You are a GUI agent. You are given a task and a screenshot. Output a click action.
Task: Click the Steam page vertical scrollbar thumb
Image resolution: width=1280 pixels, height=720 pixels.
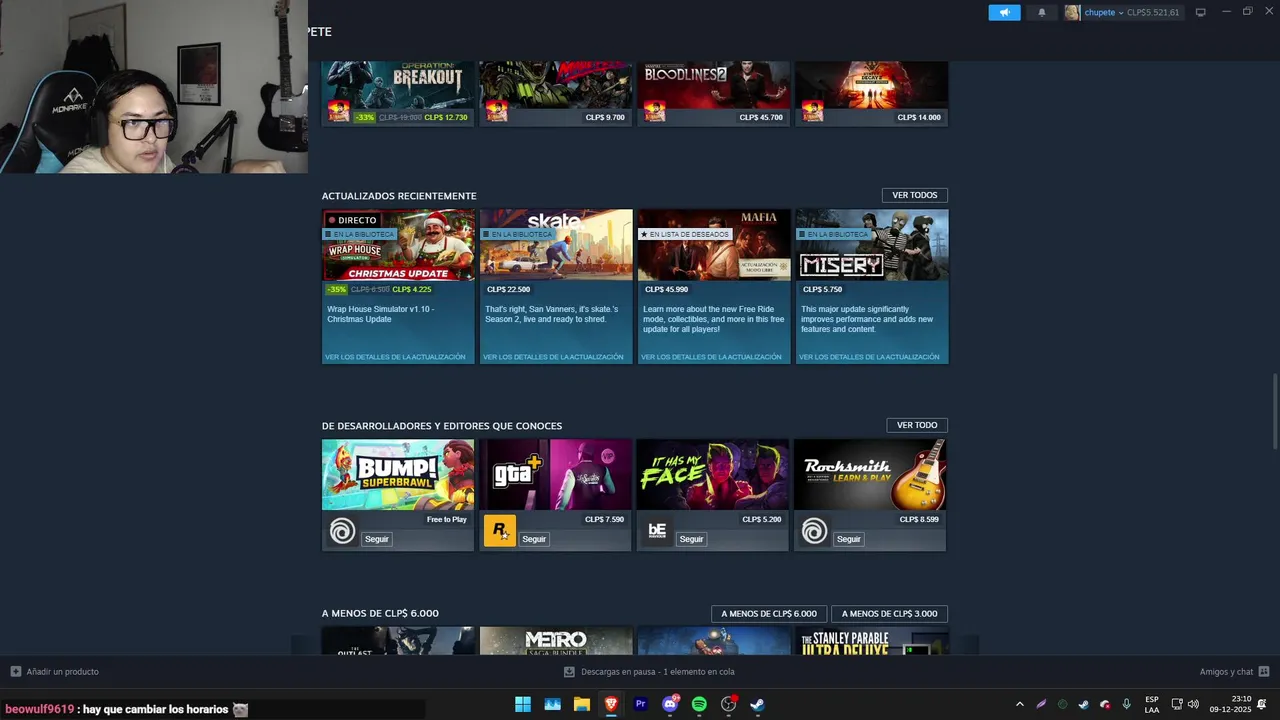1274,411
